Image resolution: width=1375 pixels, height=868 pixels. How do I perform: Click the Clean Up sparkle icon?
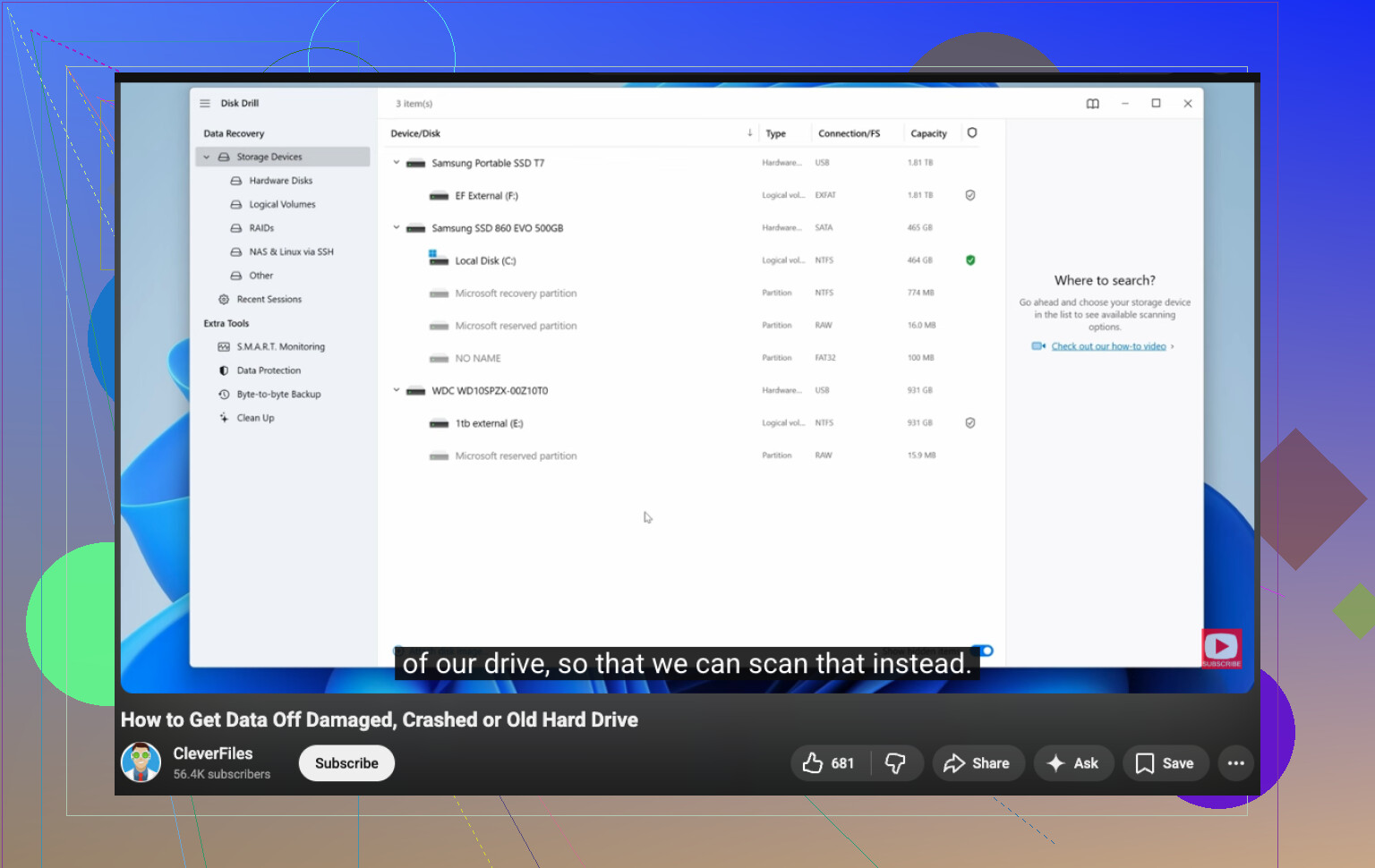[x=224, y=418]
